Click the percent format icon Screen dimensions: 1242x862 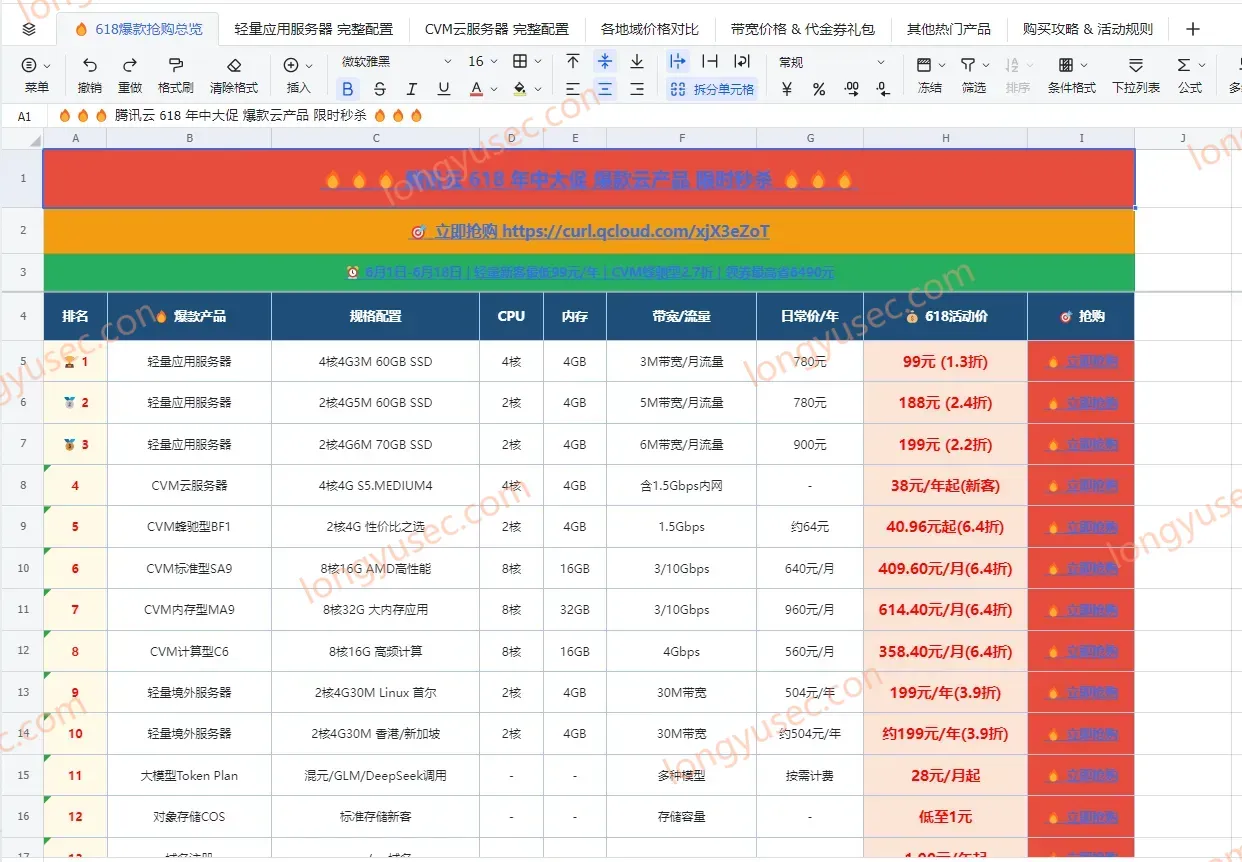(x=819, y=89)
